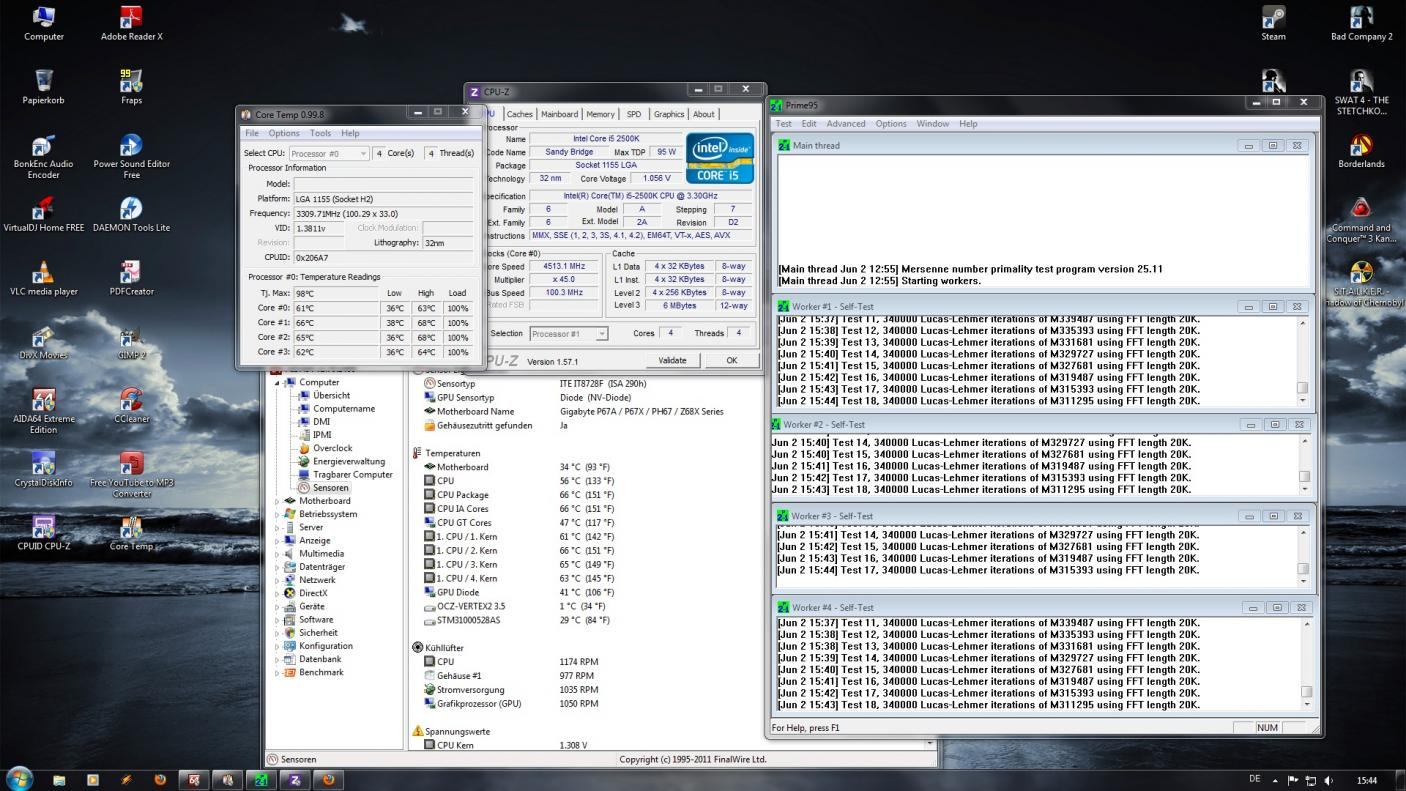Launch AIDA64 Extreme Edition desktop shortcut
Image resolution: width=1406 pixels, height=791 pixels.
pyautogui.click(x=43, y=411)
